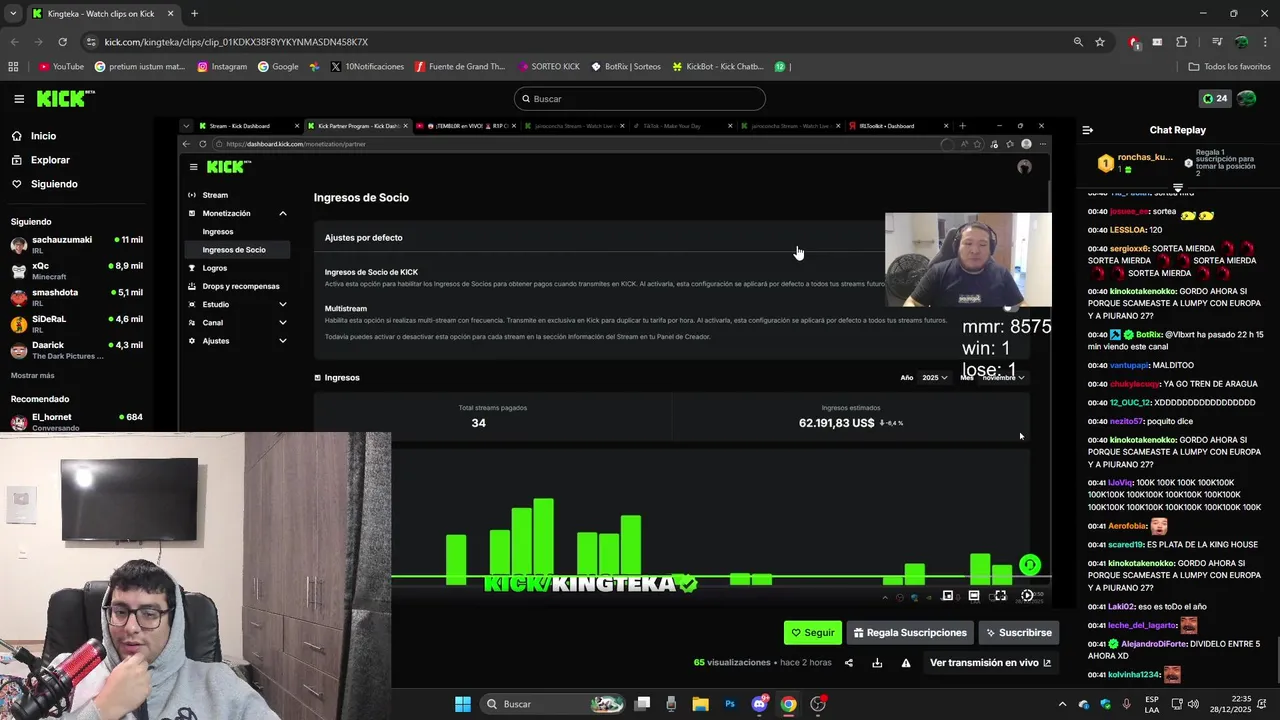1280x720 pixels.
Task: Open the Kick sidebar hamburger menu
Action: click(19, 99)
